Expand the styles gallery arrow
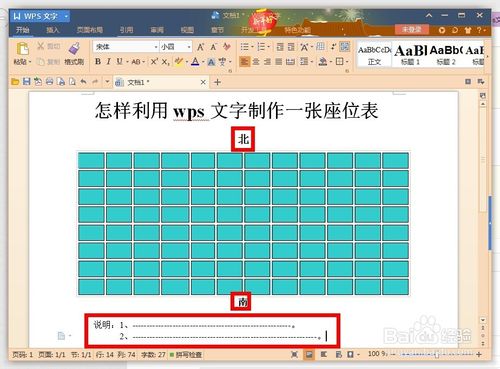This screenshot has height=369, width=500. (488, 55)
